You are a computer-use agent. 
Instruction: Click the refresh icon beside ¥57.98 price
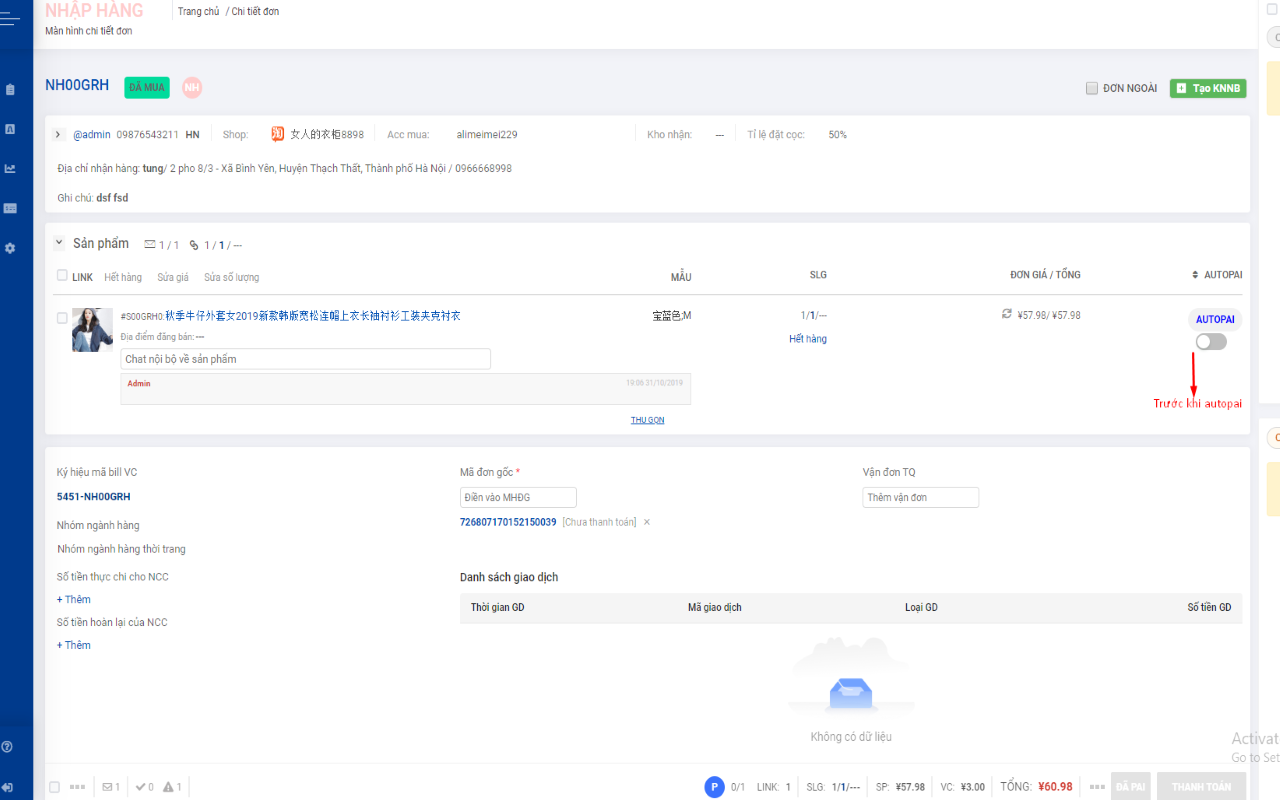pyautogui.click(x=1007, y=314)
